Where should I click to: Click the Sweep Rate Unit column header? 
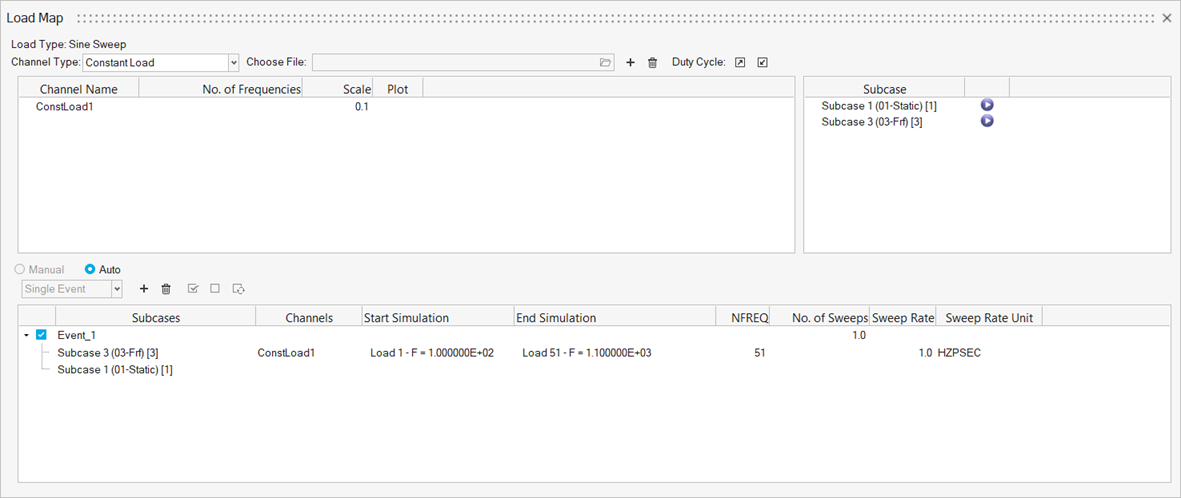click(989, 318)
